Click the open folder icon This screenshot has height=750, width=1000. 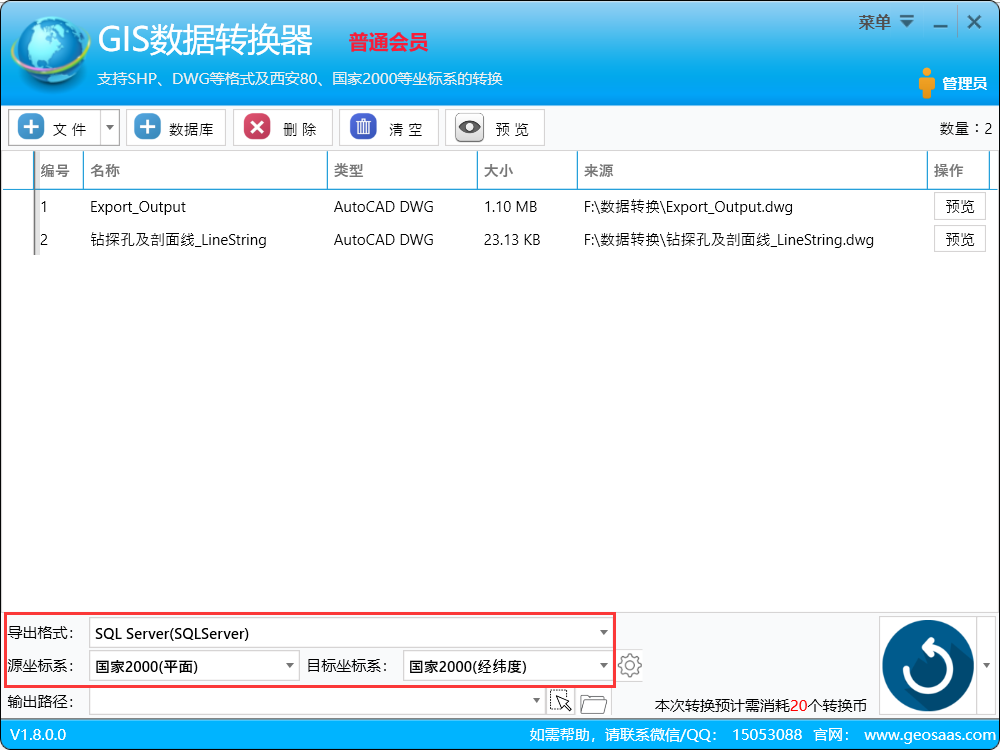click(x=594, y=703)
